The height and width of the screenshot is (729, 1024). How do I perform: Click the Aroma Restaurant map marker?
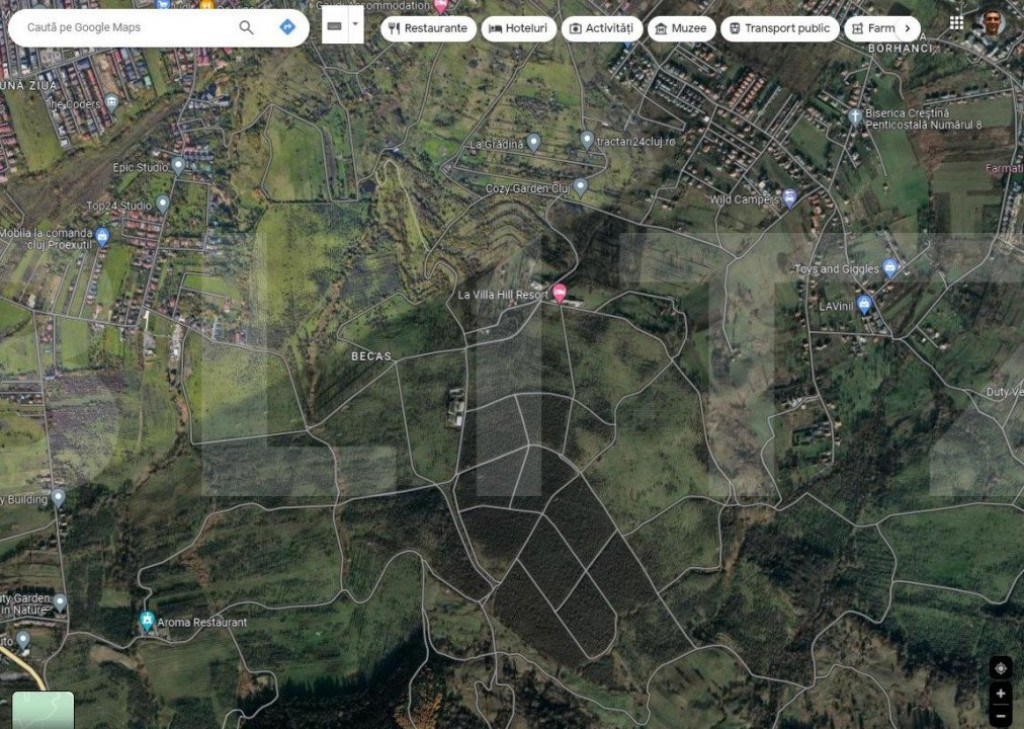point(148,621)
